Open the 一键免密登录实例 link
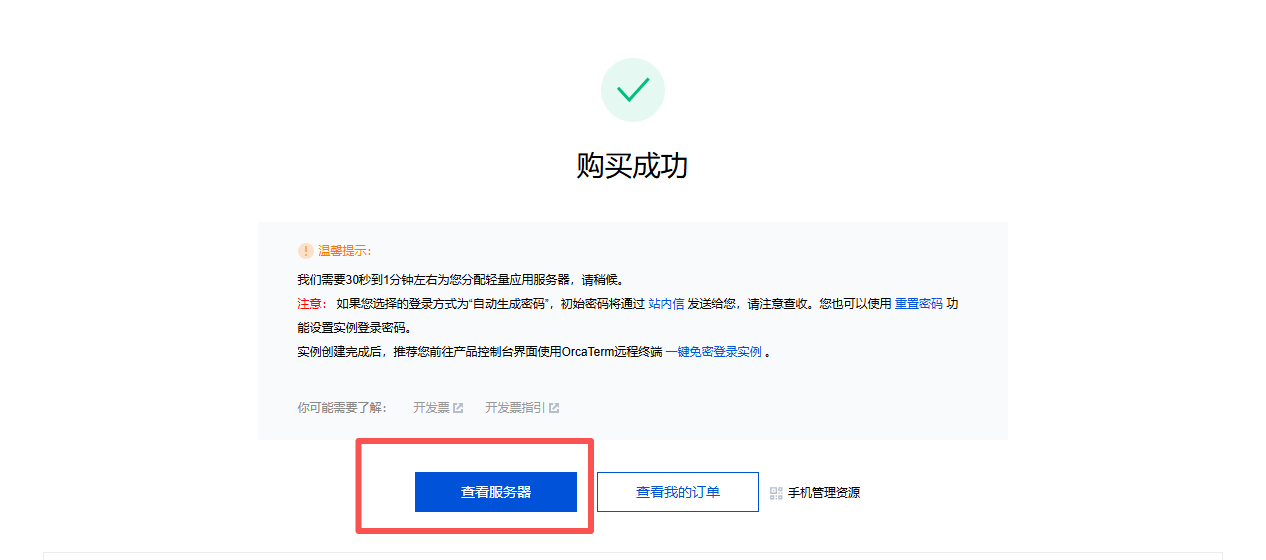This screenshot has height=560, width=1266. 713,352
